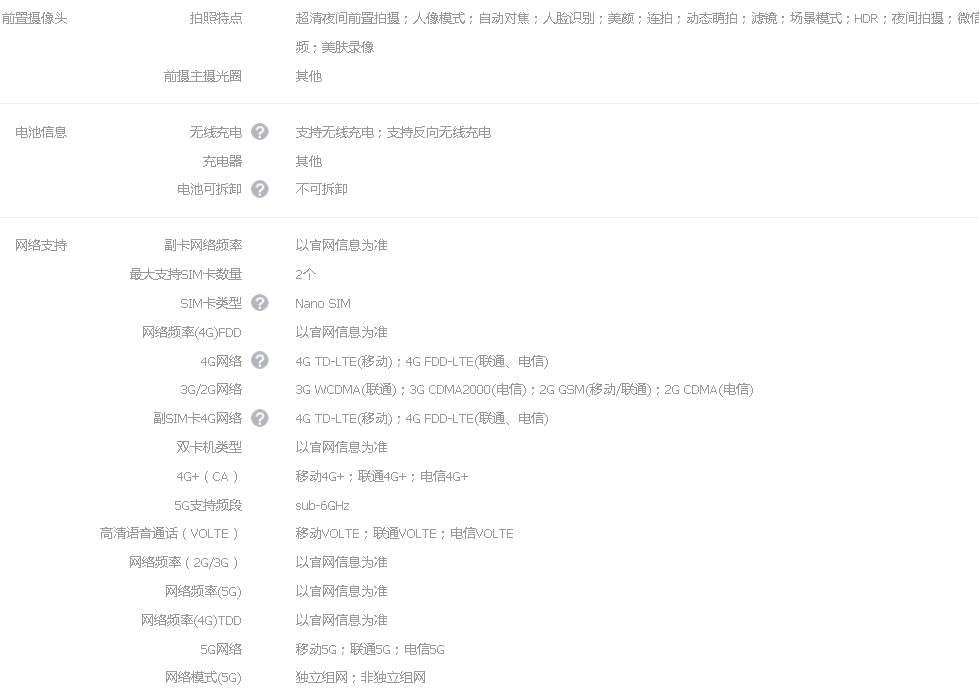
Task: Select the 充电器 label
Action: 222,161
